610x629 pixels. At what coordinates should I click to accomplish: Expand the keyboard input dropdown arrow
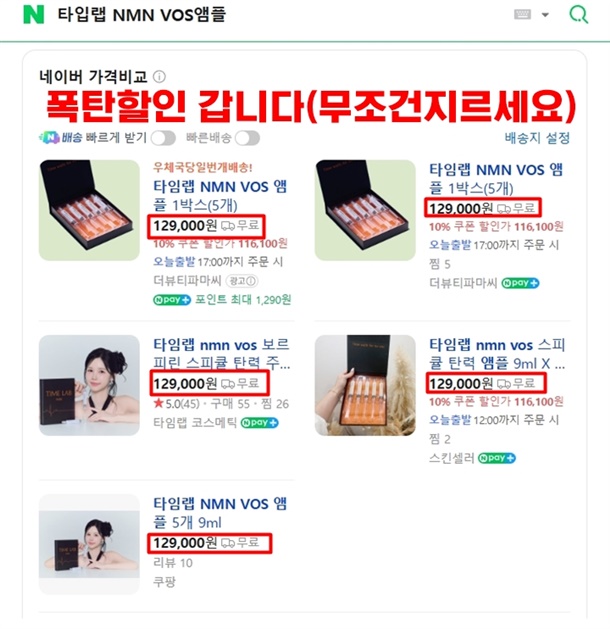coord(545,15)
